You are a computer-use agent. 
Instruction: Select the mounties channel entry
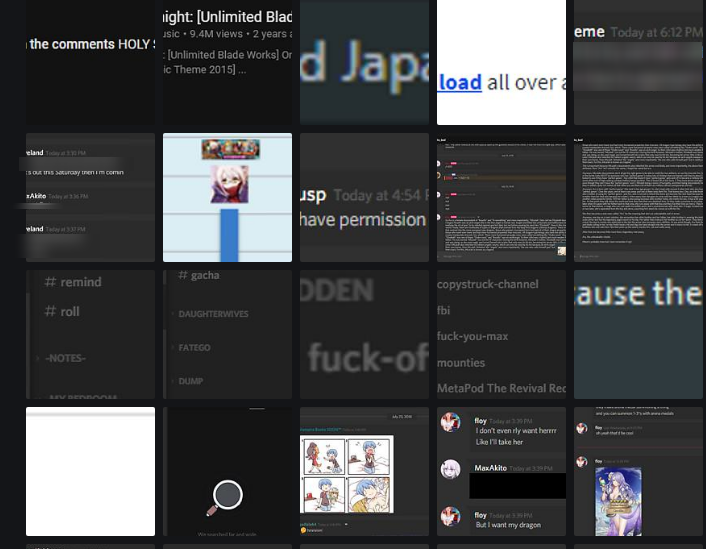(x=461, y=363)
